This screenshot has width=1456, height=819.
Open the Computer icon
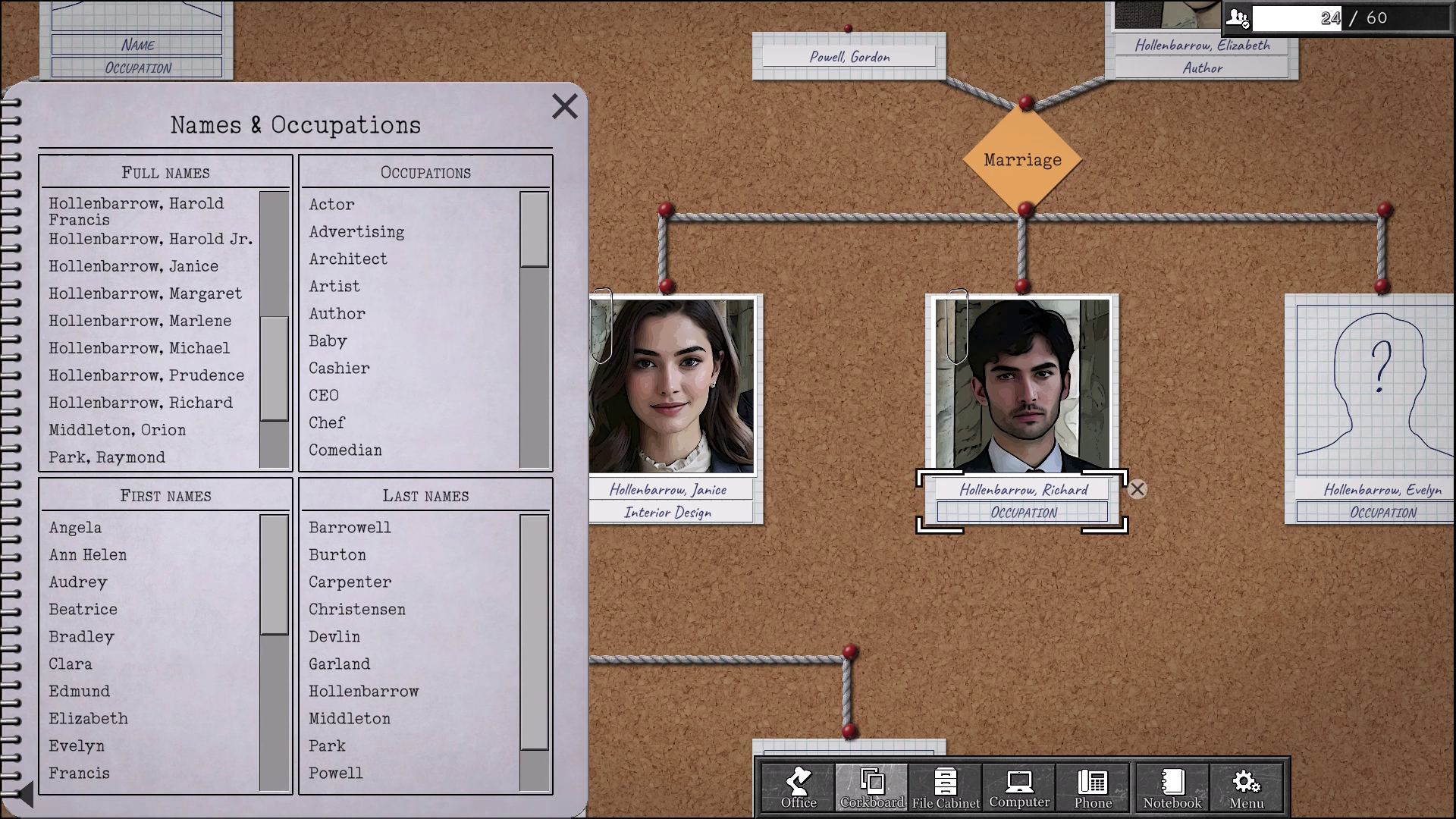1019,787
